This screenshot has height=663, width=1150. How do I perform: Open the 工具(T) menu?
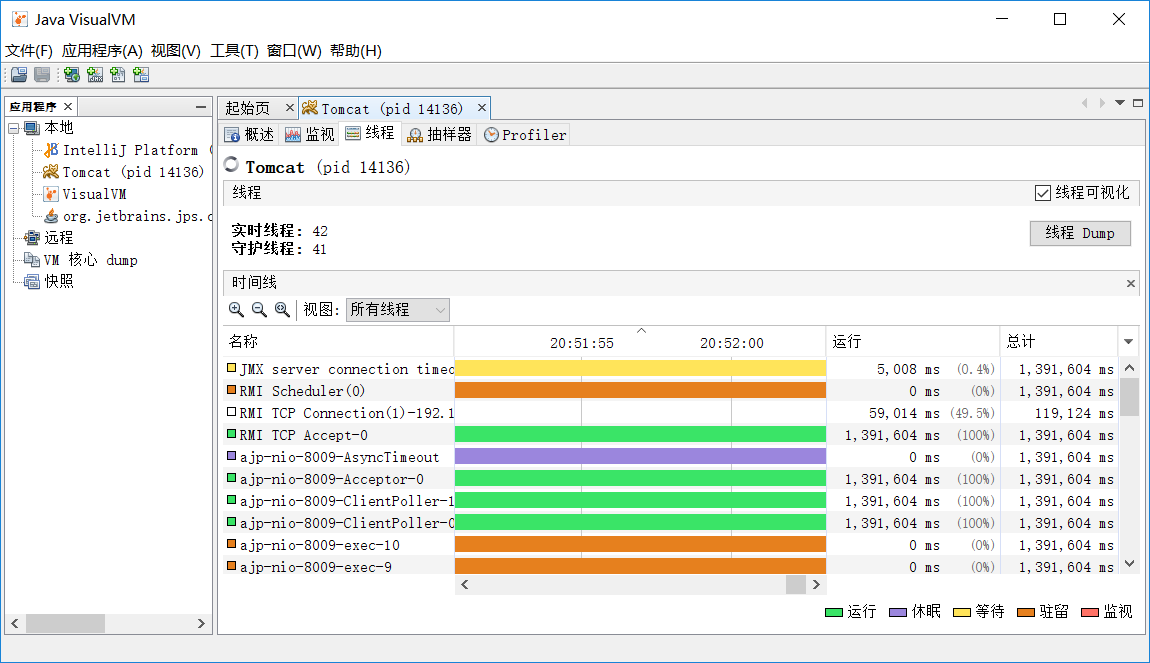(x=234, y=51)
